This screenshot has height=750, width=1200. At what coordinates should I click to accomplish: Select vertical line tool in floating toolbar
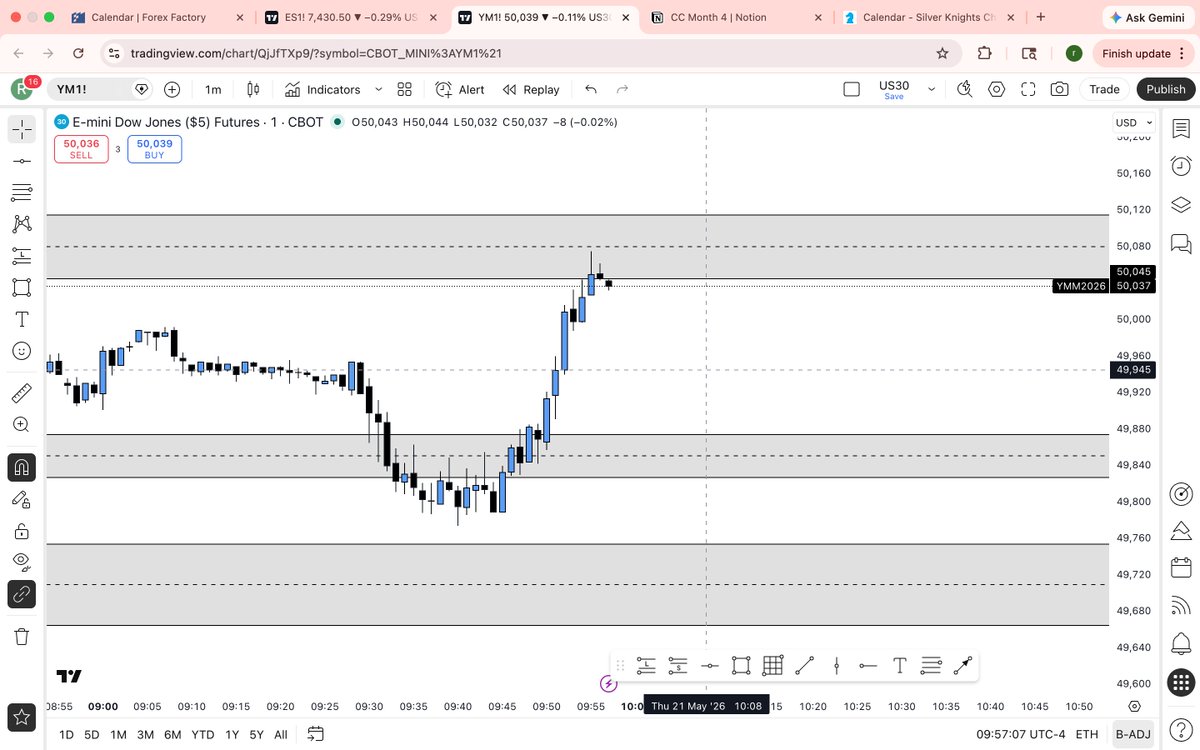coord(836,665)
